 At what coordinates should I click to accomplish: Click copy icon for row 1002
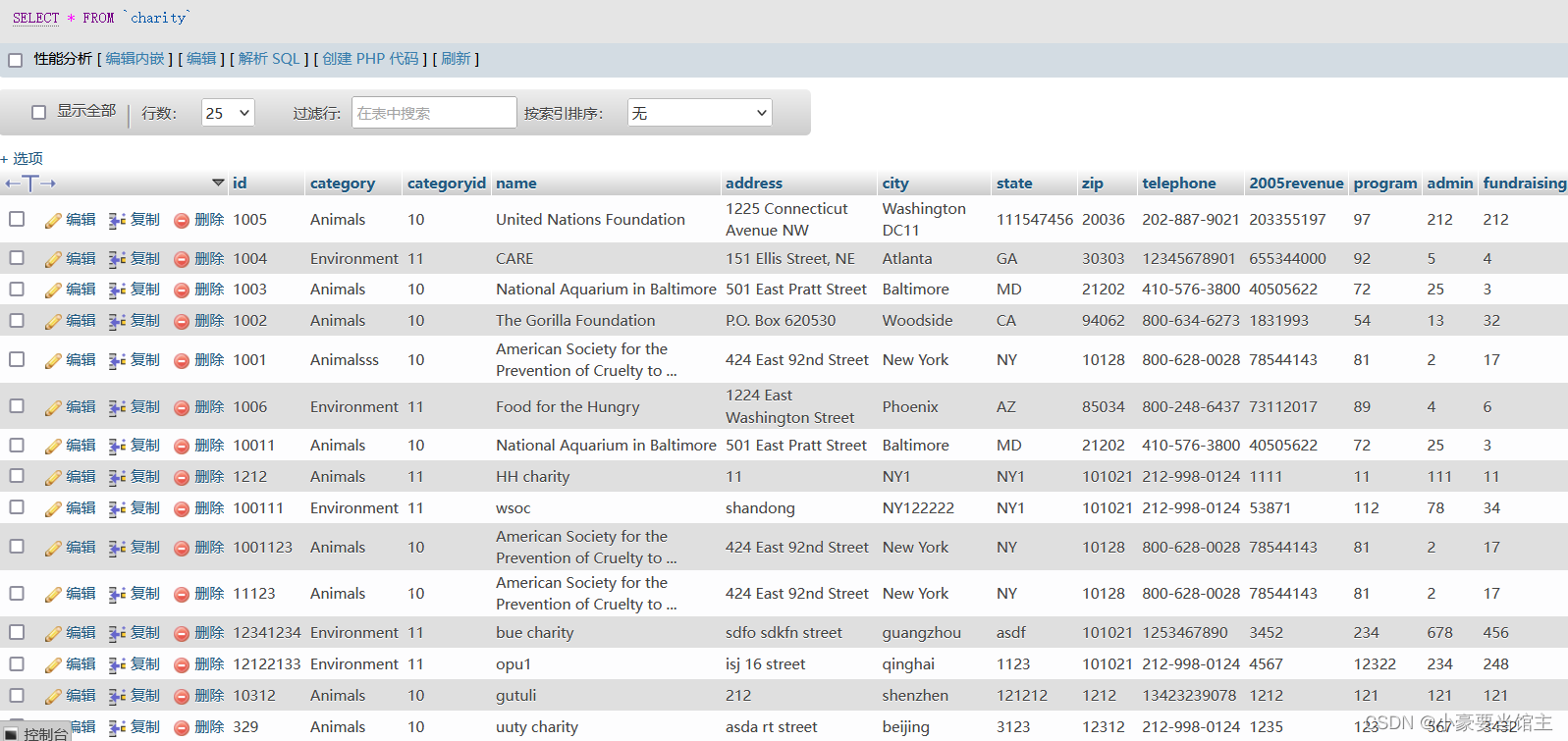click(117, 322)
